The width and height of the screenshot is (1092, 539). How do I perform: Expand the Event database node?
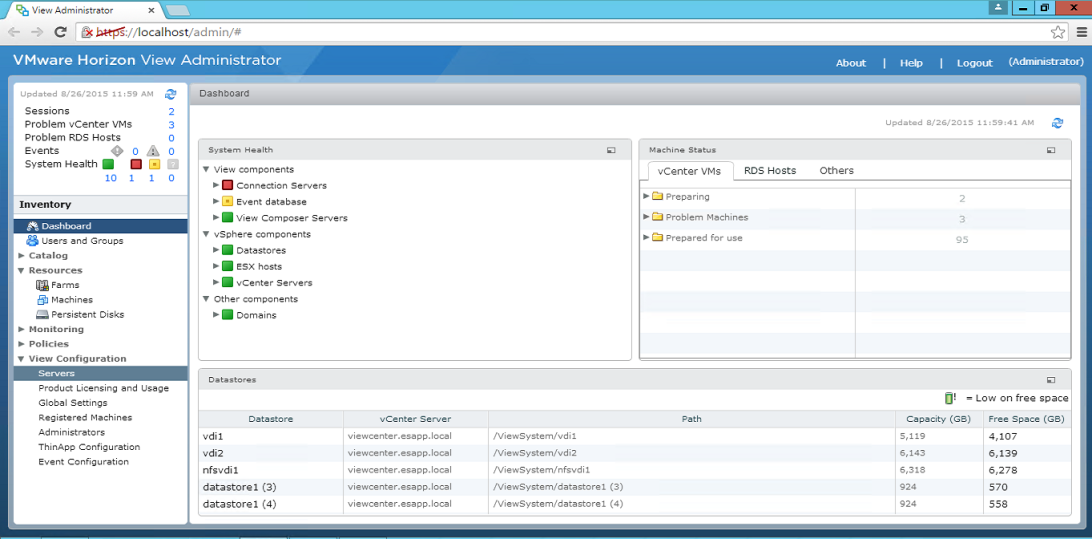(x=216, y=201)
